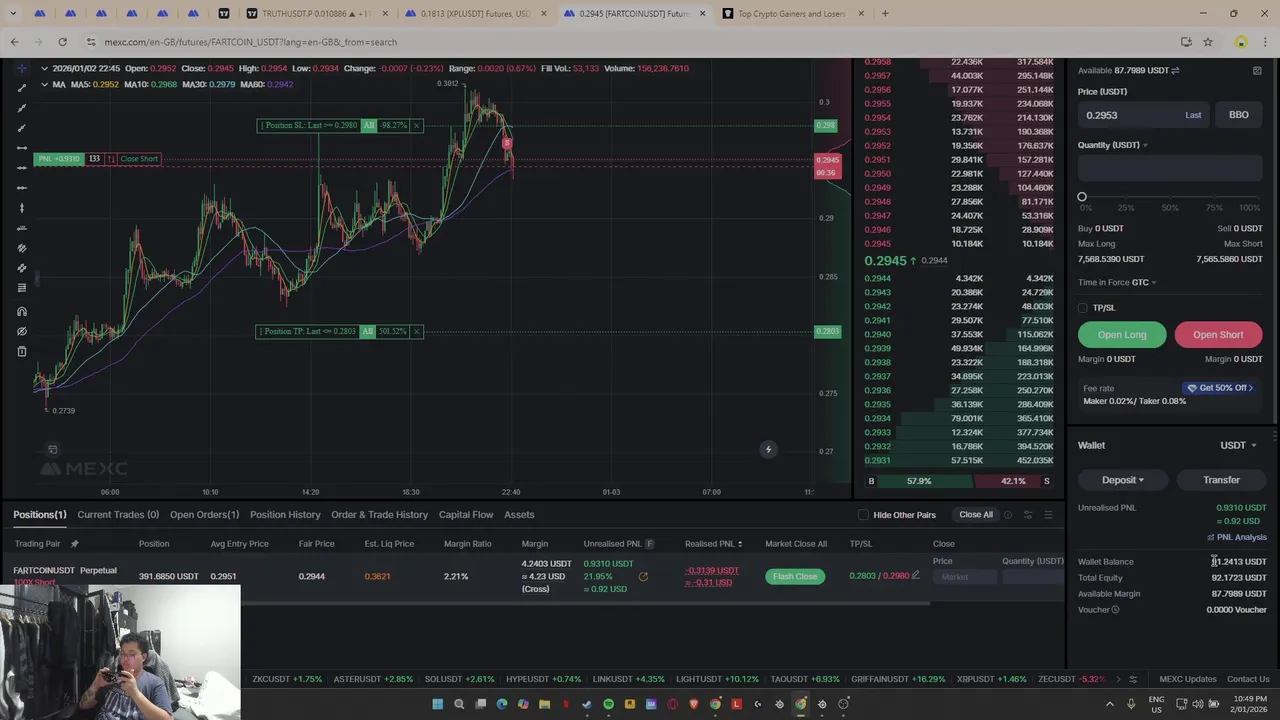
Task: Open the PNL Analysis link
Action: click(1237, 537)
